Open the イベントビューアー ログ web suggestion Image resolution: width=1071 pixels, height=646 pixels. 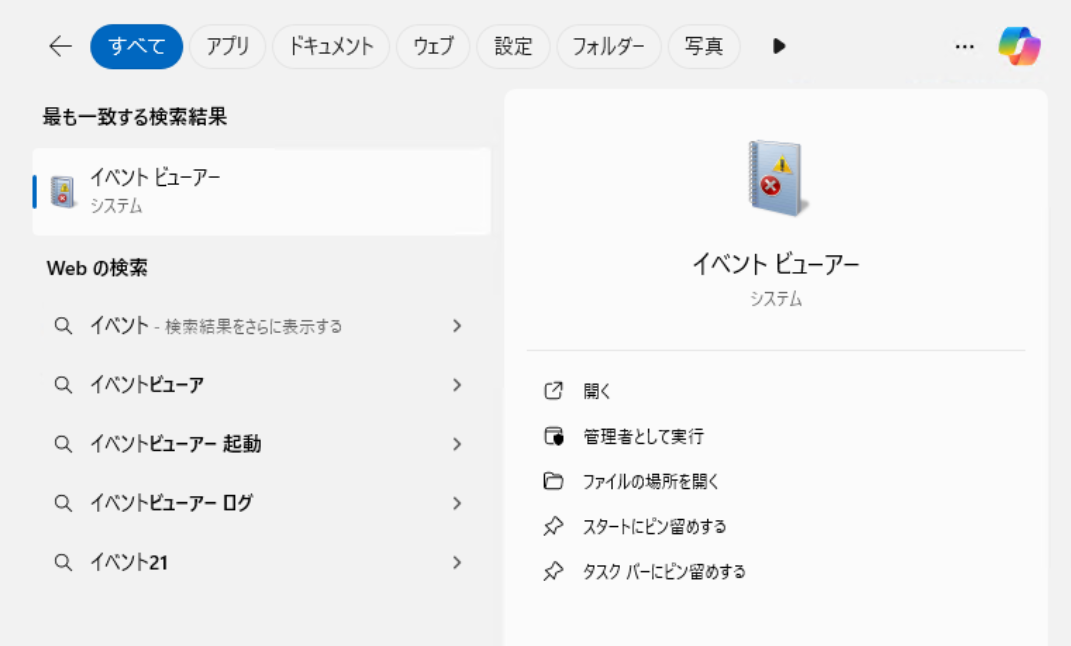(170, 503)
